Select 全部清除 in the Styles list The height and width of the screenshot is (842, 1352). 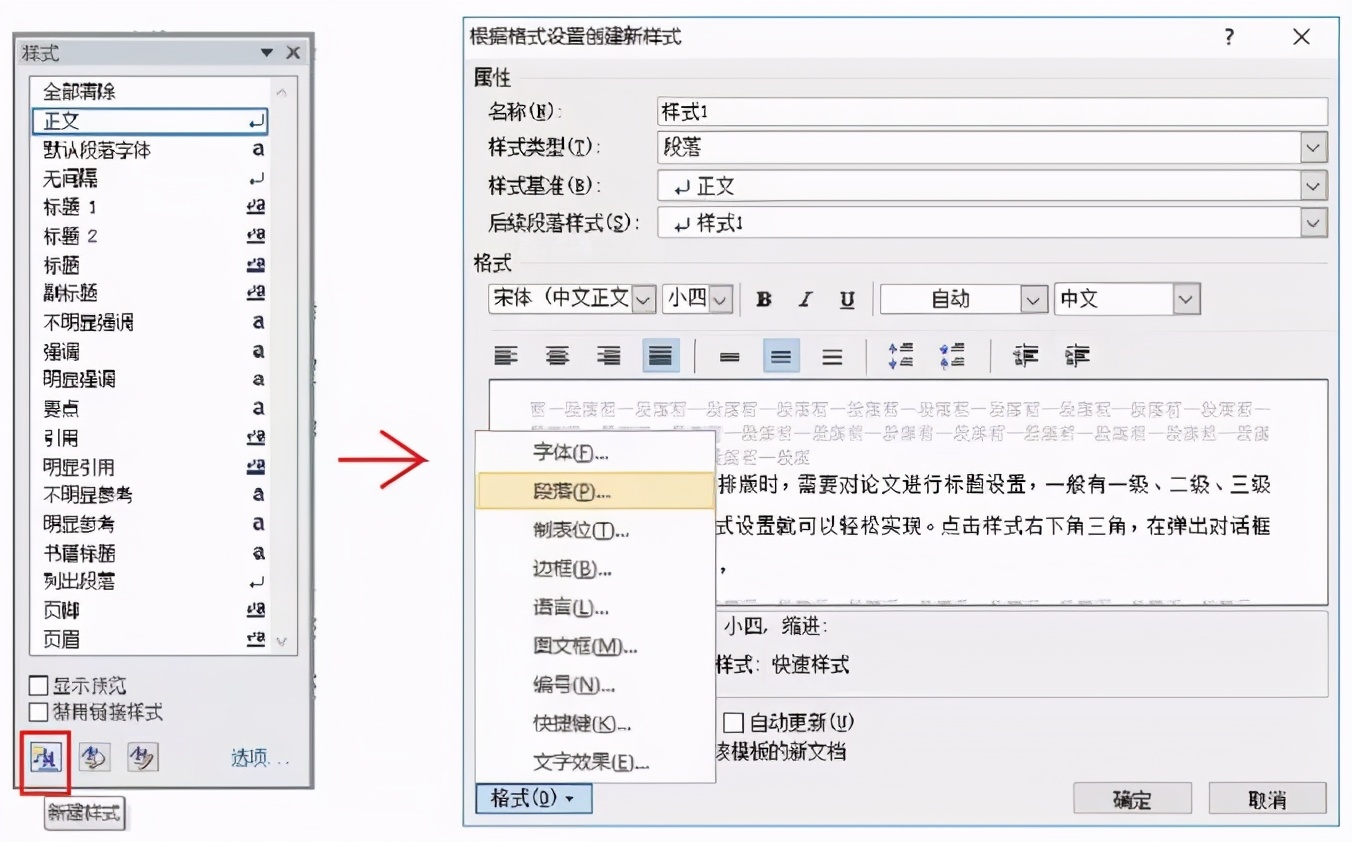click(150, 92)
